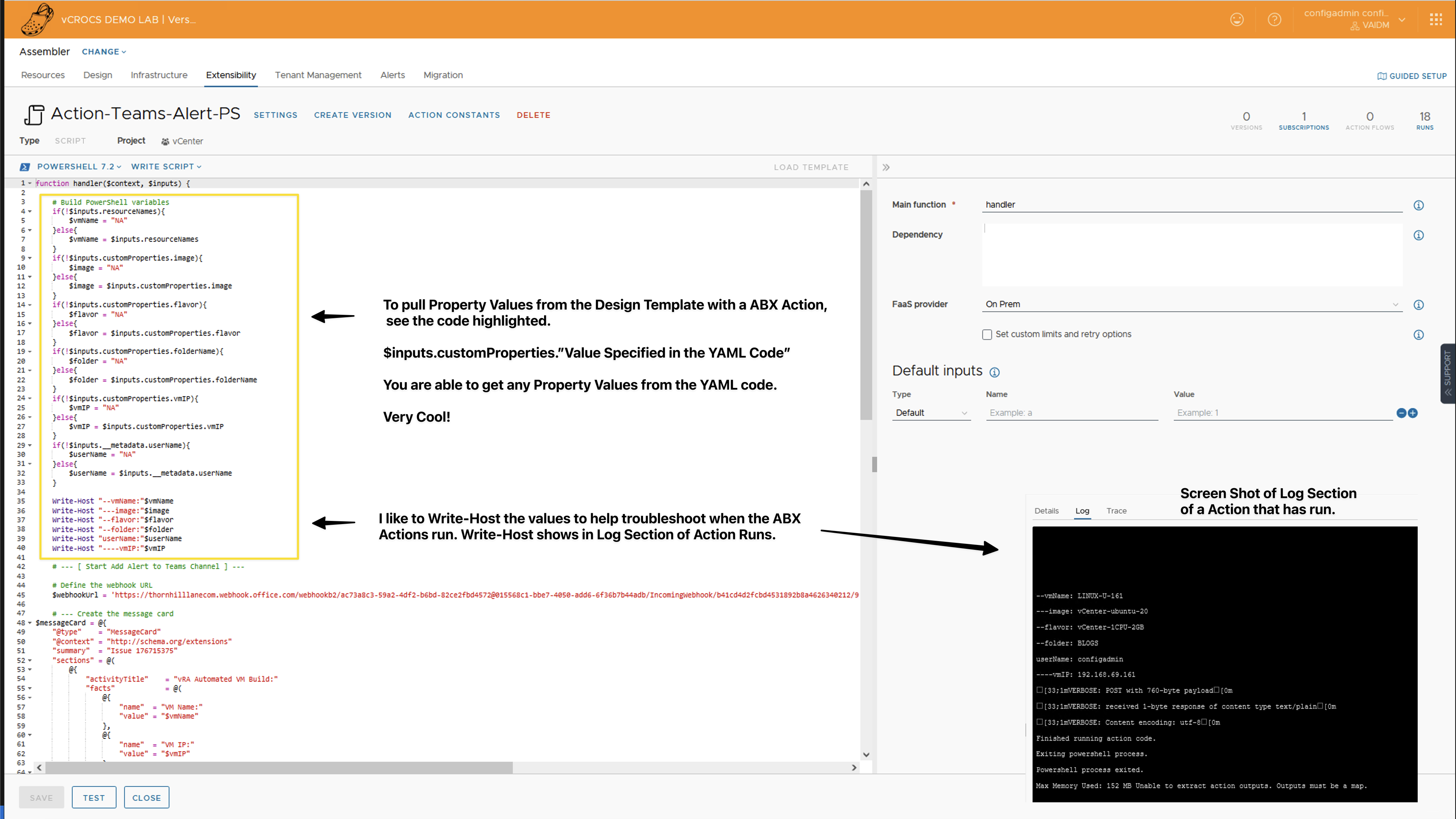
Task: Switch to the Infrastructure tab
Action: point(159,75)
